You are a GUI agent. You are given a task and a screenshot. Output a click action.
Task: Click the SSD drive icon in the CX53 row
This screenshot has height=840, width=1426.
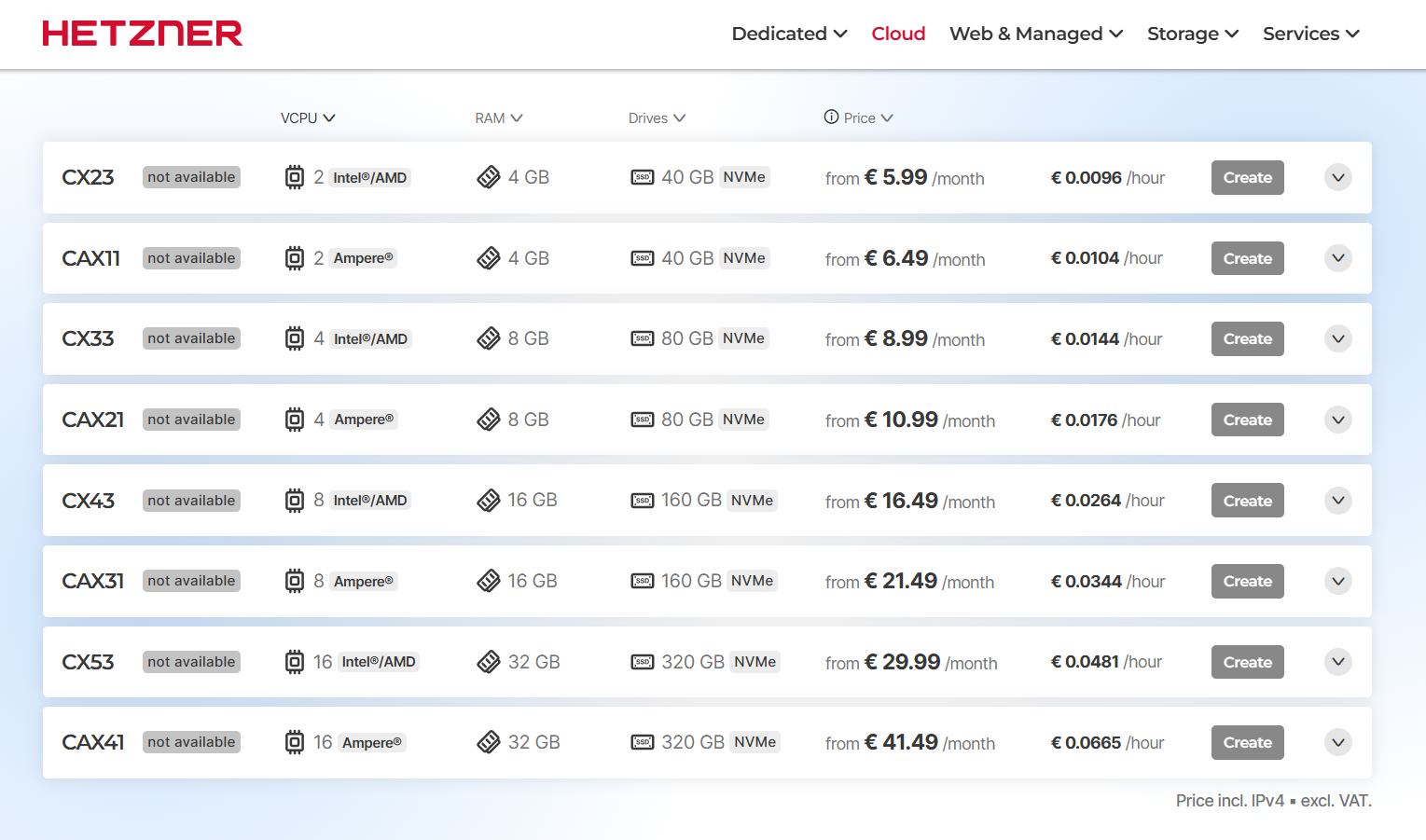[x=643, y=662]
